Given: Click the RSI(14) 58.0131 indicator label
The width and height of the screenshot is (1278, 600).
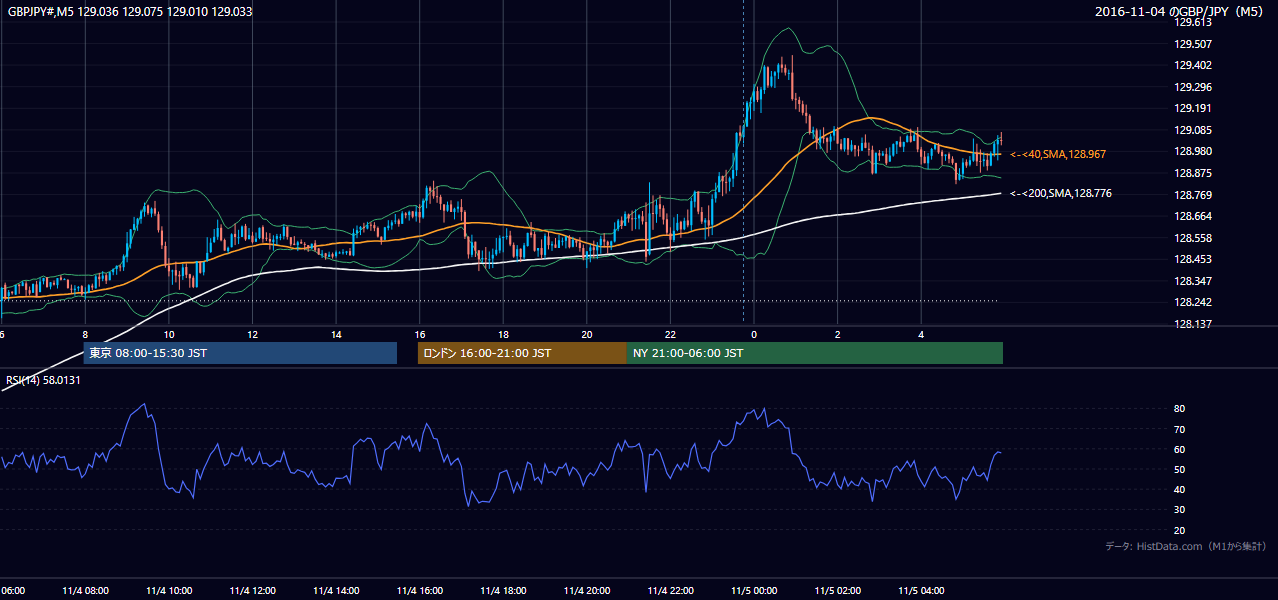Looking at the screenshot, I should tap(43, 379).
